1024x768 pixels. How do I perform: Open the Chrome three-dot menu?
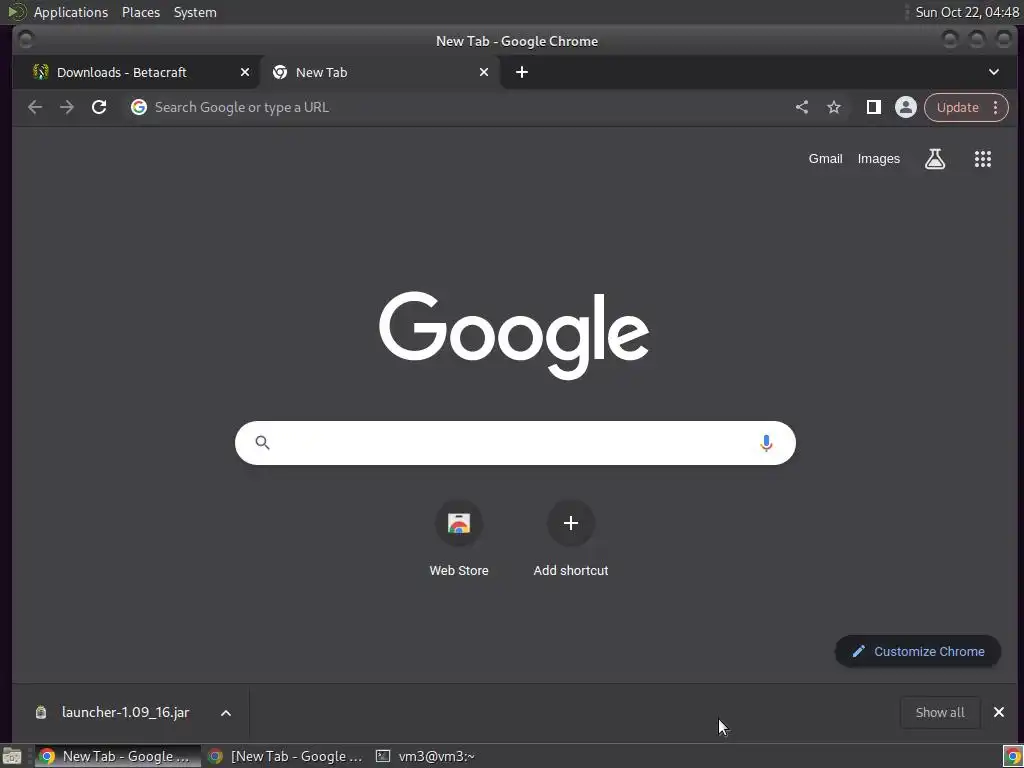pos(996,107)
